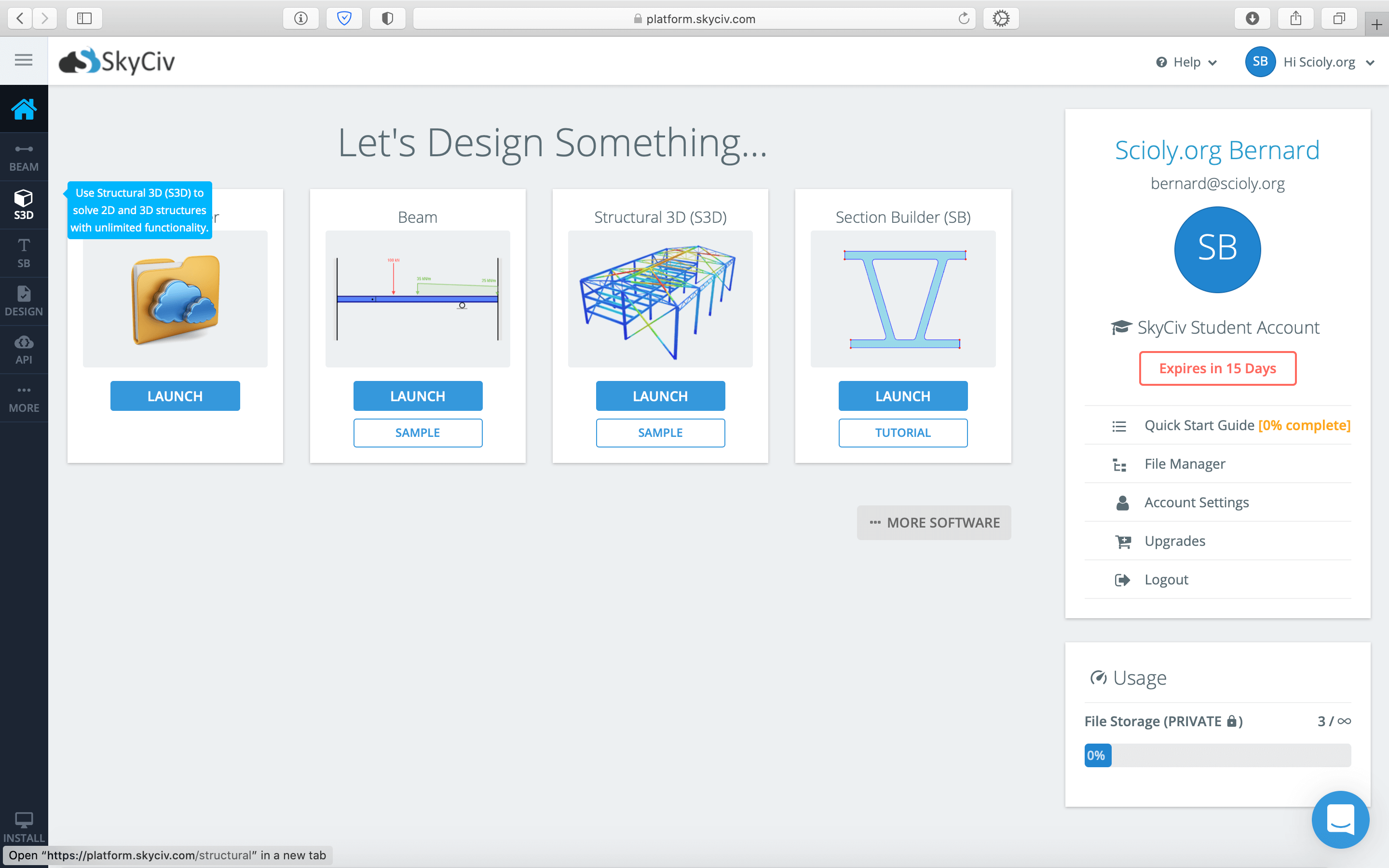Viewport: 1389px width, 868px height.
Task: Toggle Safari's sidebar panel button
Action: click(x=84, y=18)
